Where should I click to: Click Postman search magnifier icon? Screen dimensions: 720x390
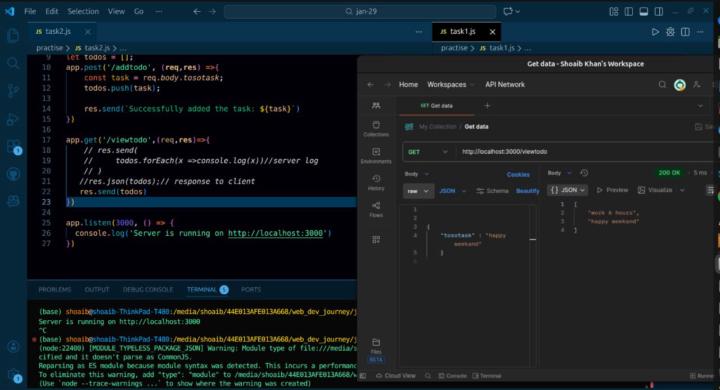click(x=662, y=85)
